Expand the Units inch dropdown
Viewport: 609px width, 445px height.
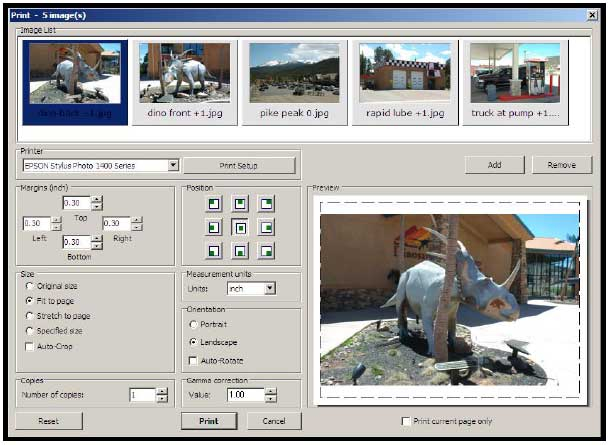(270, 288)
